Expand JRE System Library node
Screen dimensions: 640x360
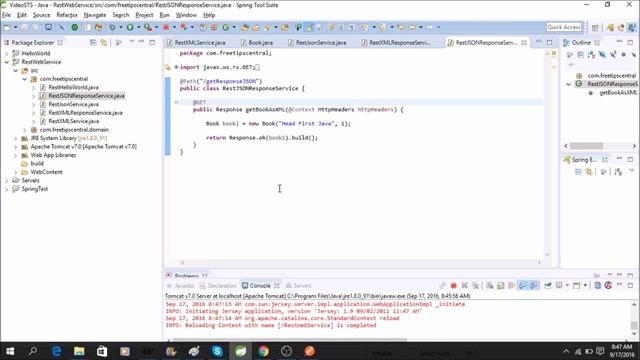click(x=16, y=138)
